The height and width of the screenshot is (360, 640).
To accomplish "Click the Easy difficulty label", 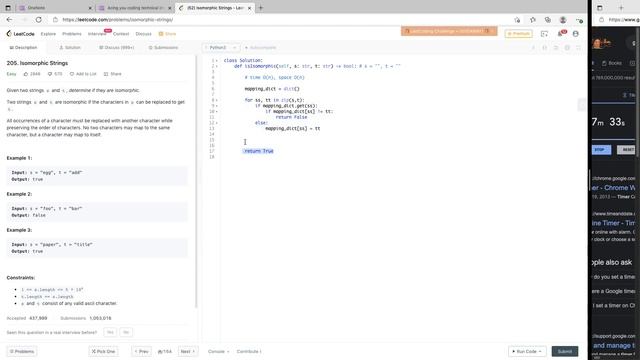I will [x=11, y=74].
